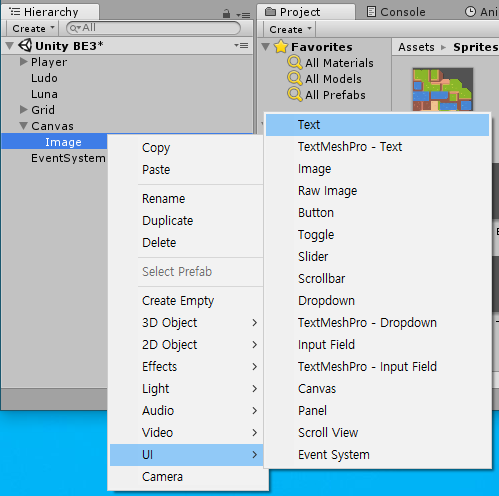Expand the Player object in Hierarchy
The height and width of the screenshot is (496, 499).
(x=23, y=61)
